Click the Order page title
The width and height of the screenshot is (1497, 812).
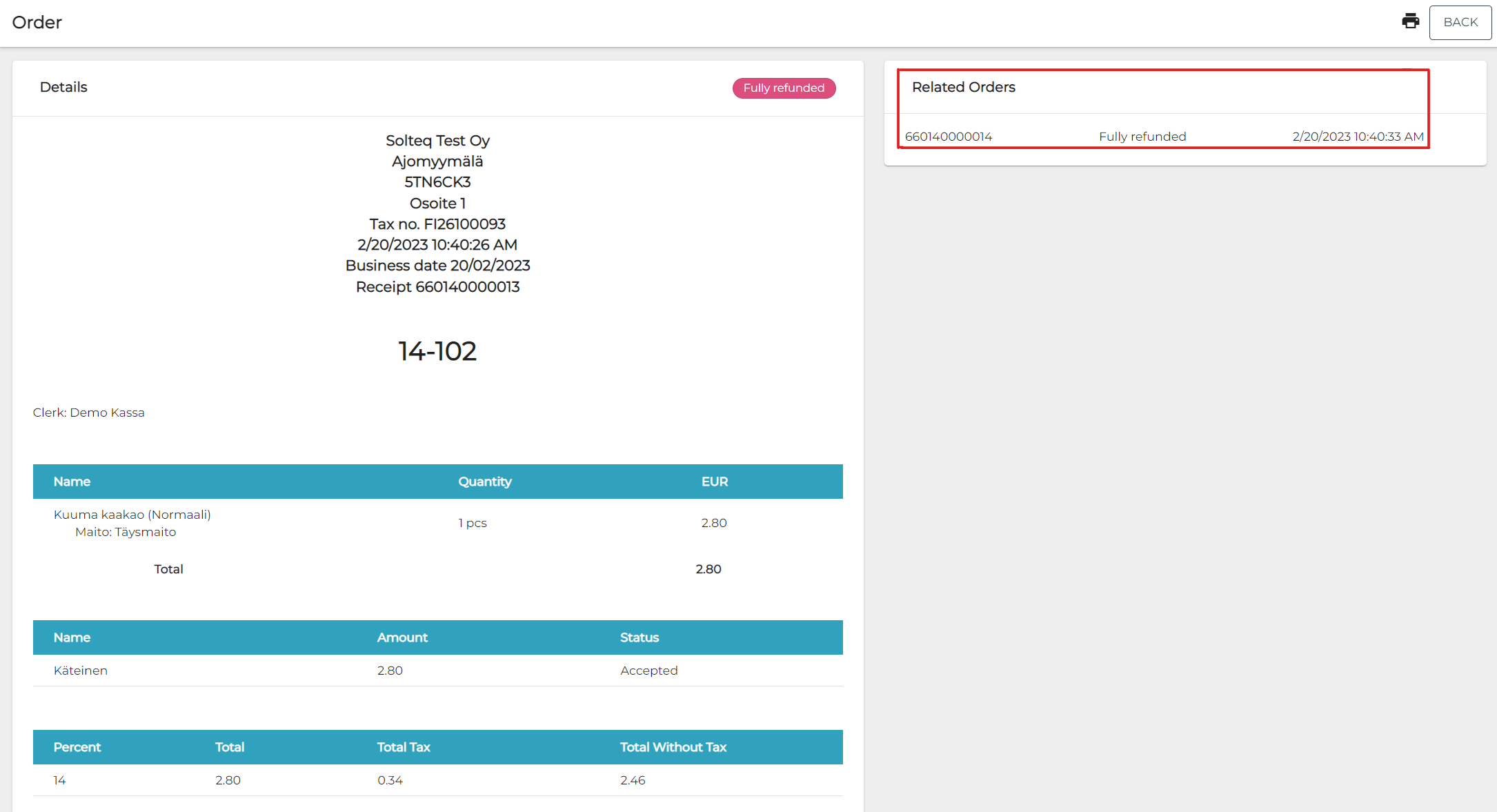tap(37, 23)
